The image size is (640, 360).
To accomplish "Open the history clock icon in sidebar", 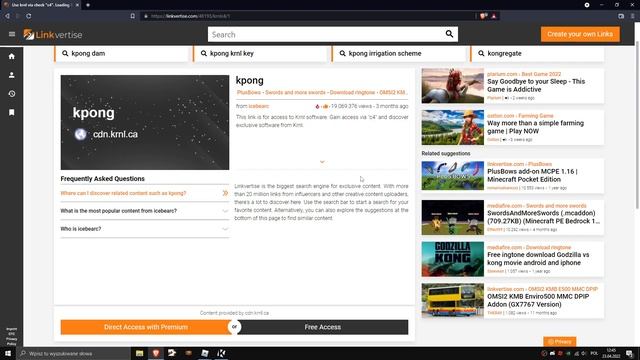I will click(11, 93).
